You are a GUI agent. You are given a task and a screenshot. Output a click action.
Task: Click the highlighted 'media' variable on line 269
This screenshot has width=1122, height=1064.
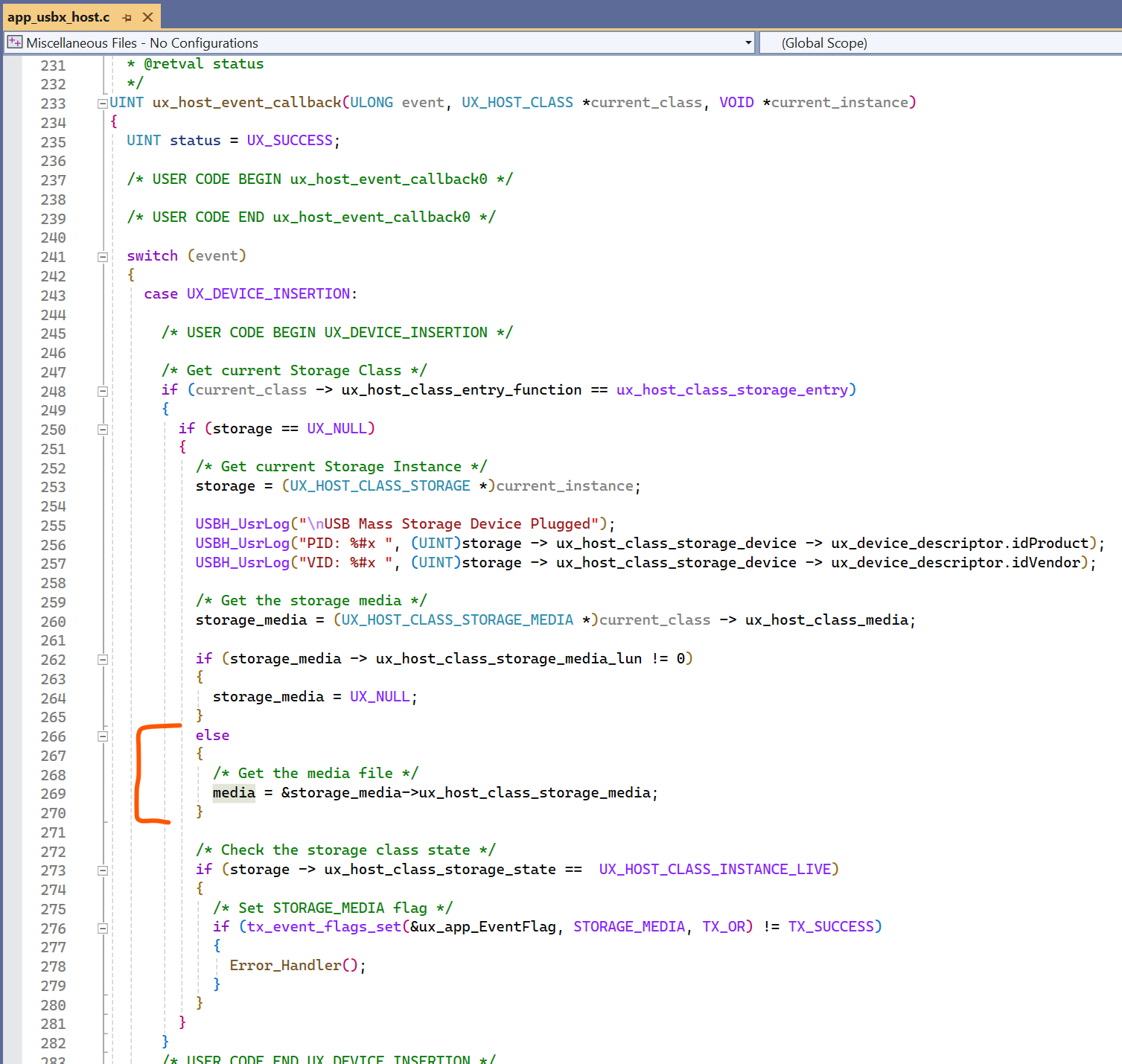234,793
